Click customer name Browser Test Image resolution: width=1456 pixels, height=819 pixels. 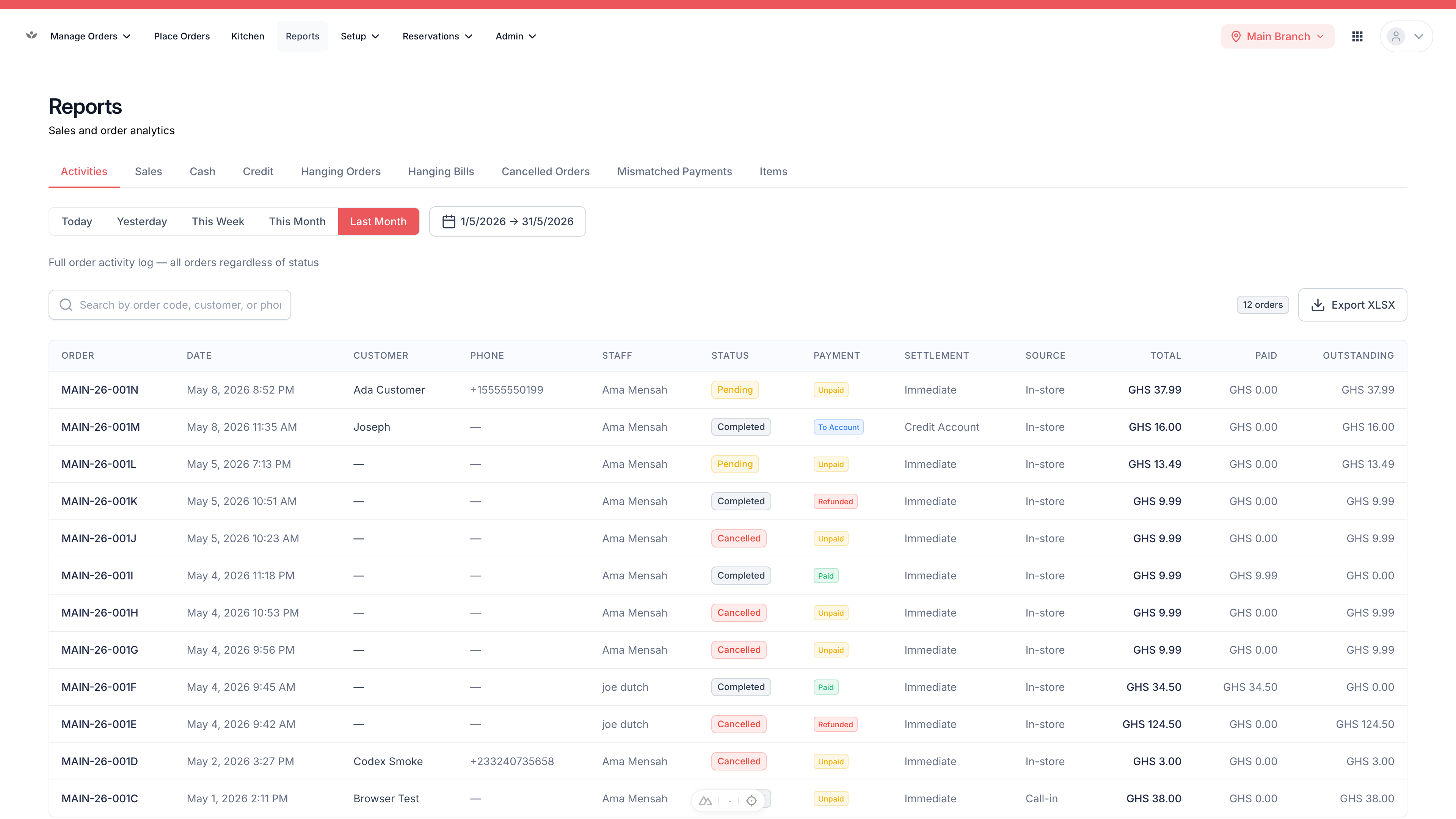click(x=386, y=799)
